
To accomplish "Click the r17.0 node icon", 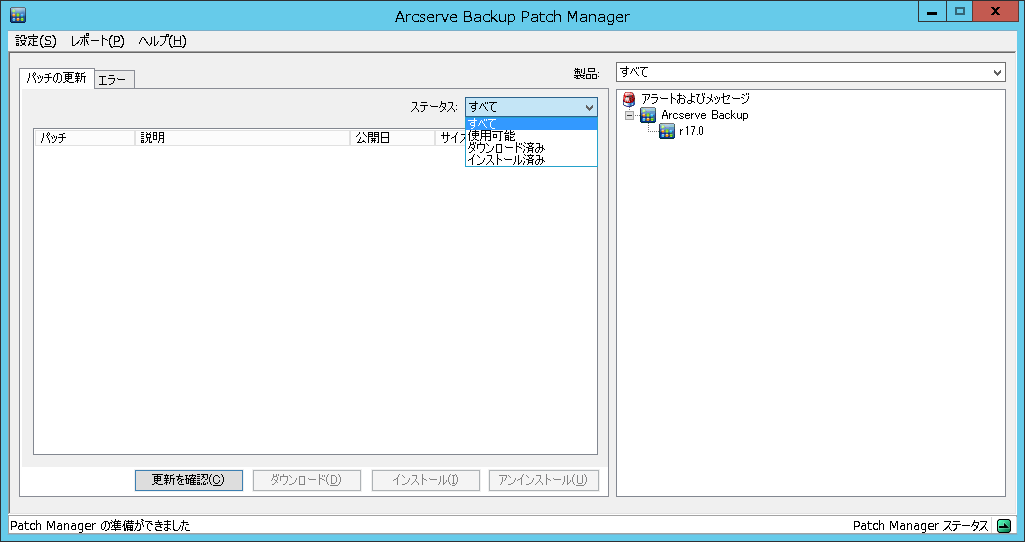I will tap(667, 131).
